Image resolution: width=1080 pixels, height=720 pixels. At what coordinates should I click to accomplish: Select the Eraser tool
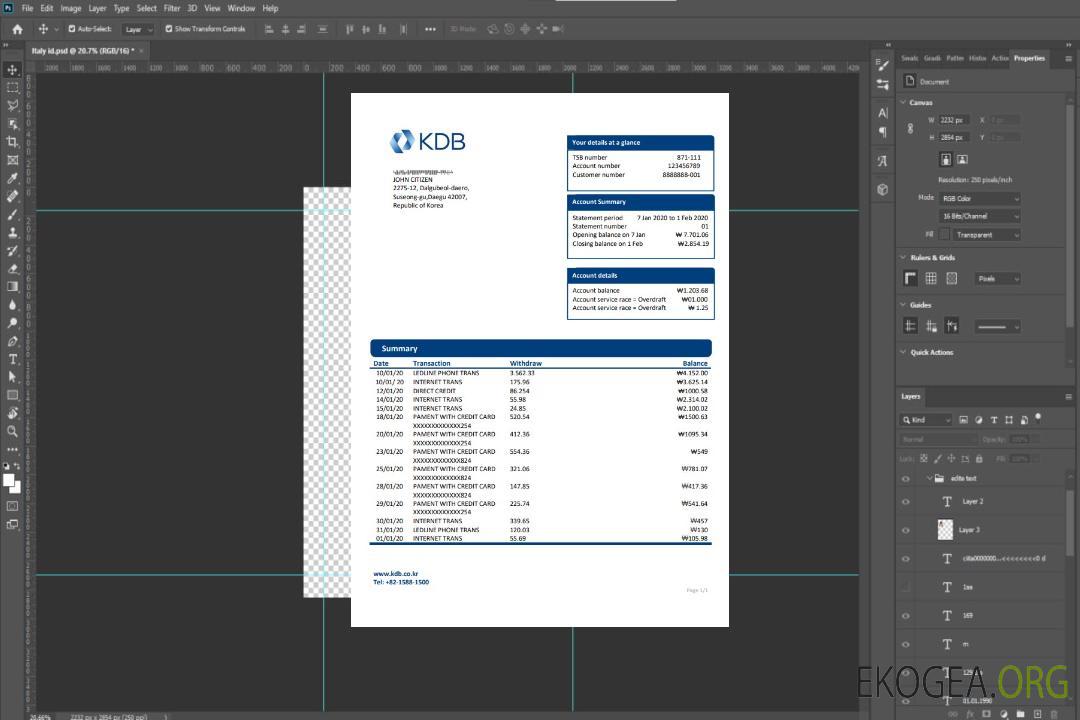click(12, 269)
